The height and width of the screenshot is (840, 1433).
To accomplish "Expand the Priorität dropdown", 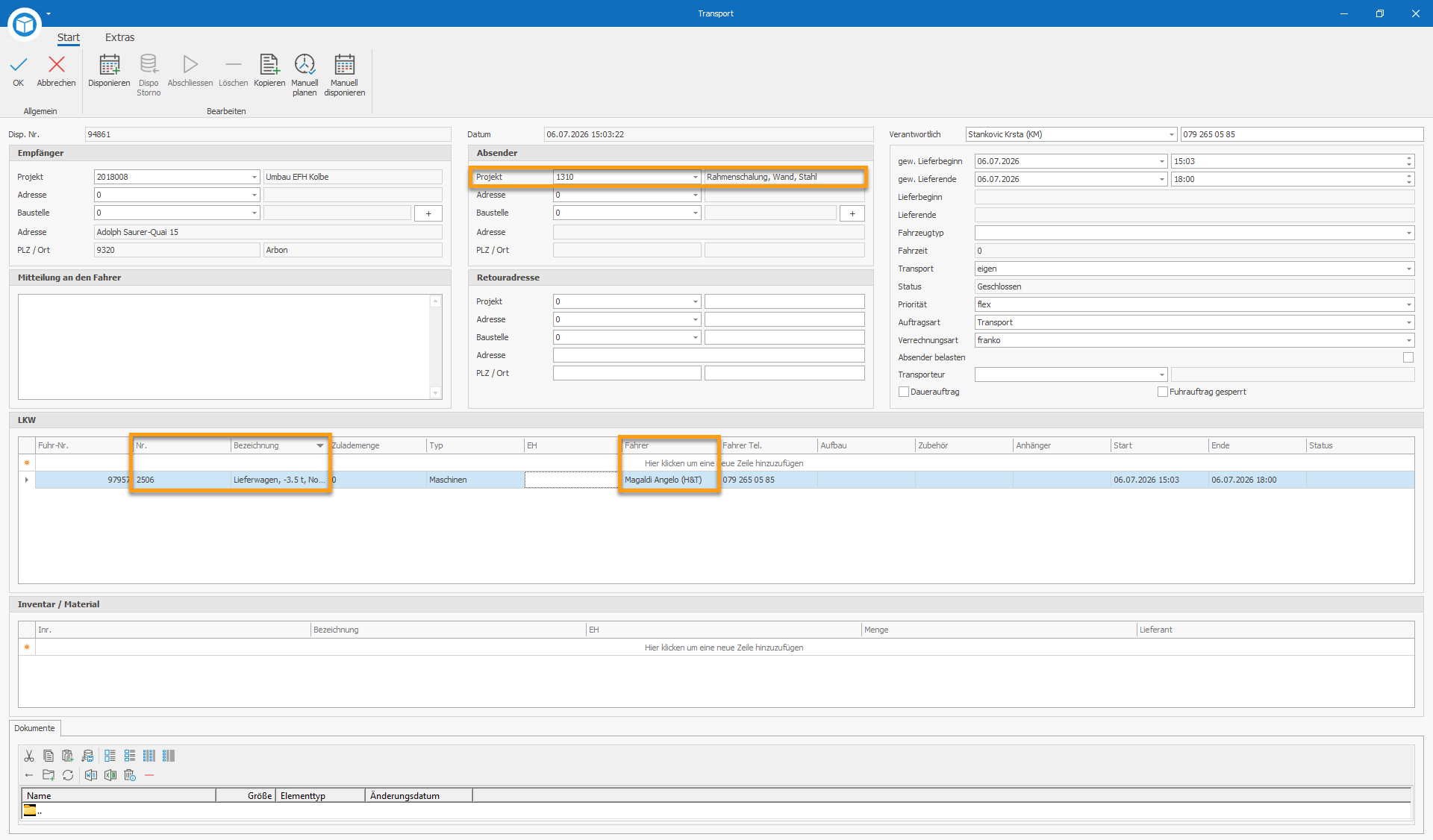I will (1408, 304).
